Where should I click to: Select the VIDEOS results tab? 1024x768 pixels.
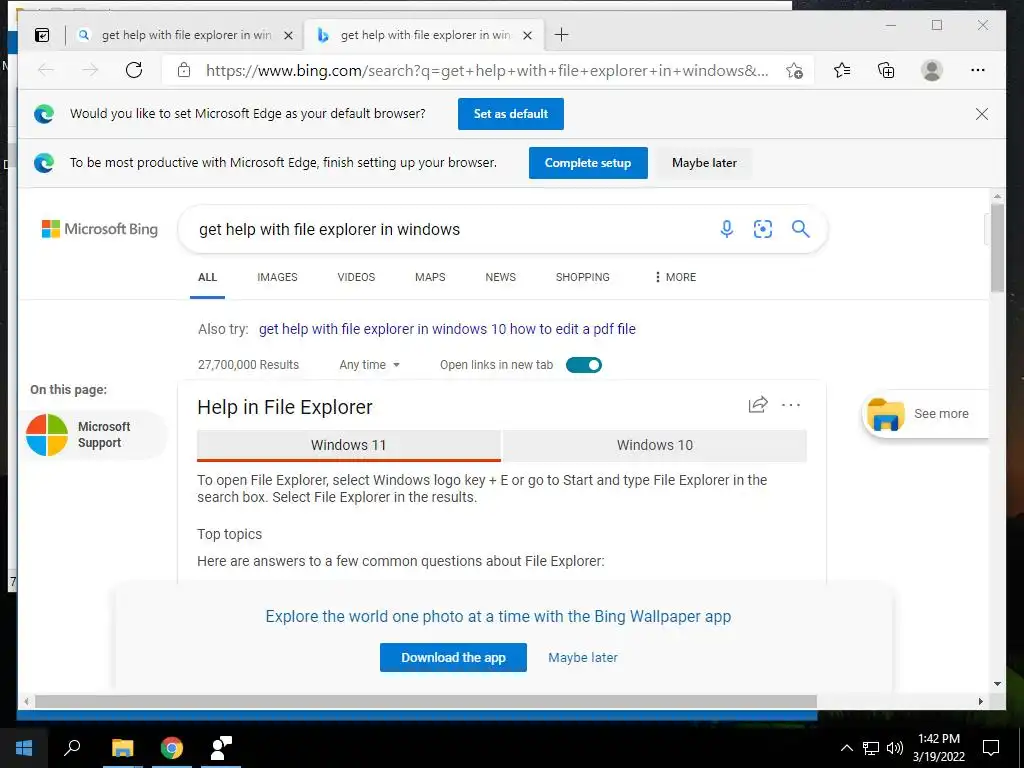[x=356, y=277]
